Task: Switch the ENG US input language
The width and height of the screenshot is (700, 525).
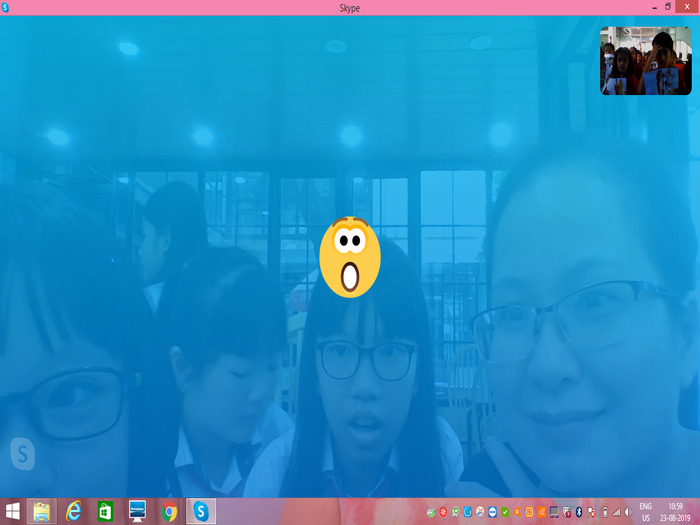Action: tap(646, 512)
